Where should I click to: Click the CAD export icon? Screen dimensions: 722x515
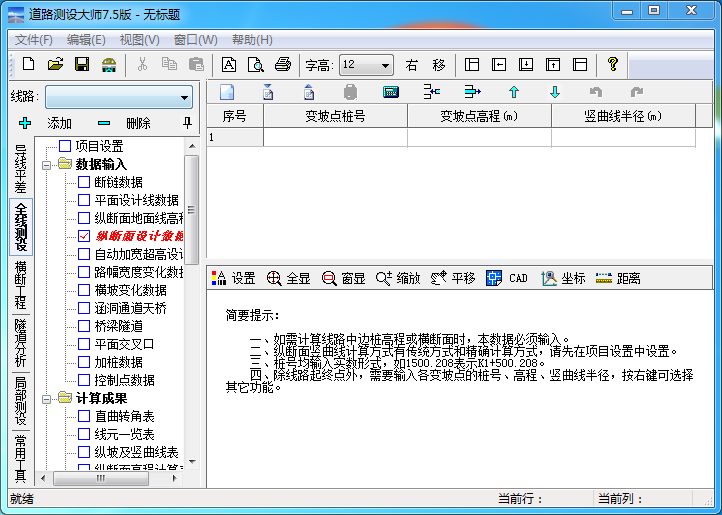tap(507, 278)
